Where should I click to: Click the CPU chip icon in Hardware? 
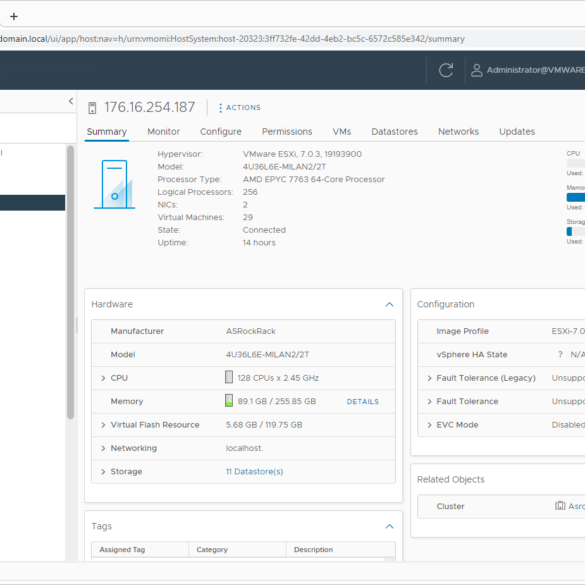[229, 377]
